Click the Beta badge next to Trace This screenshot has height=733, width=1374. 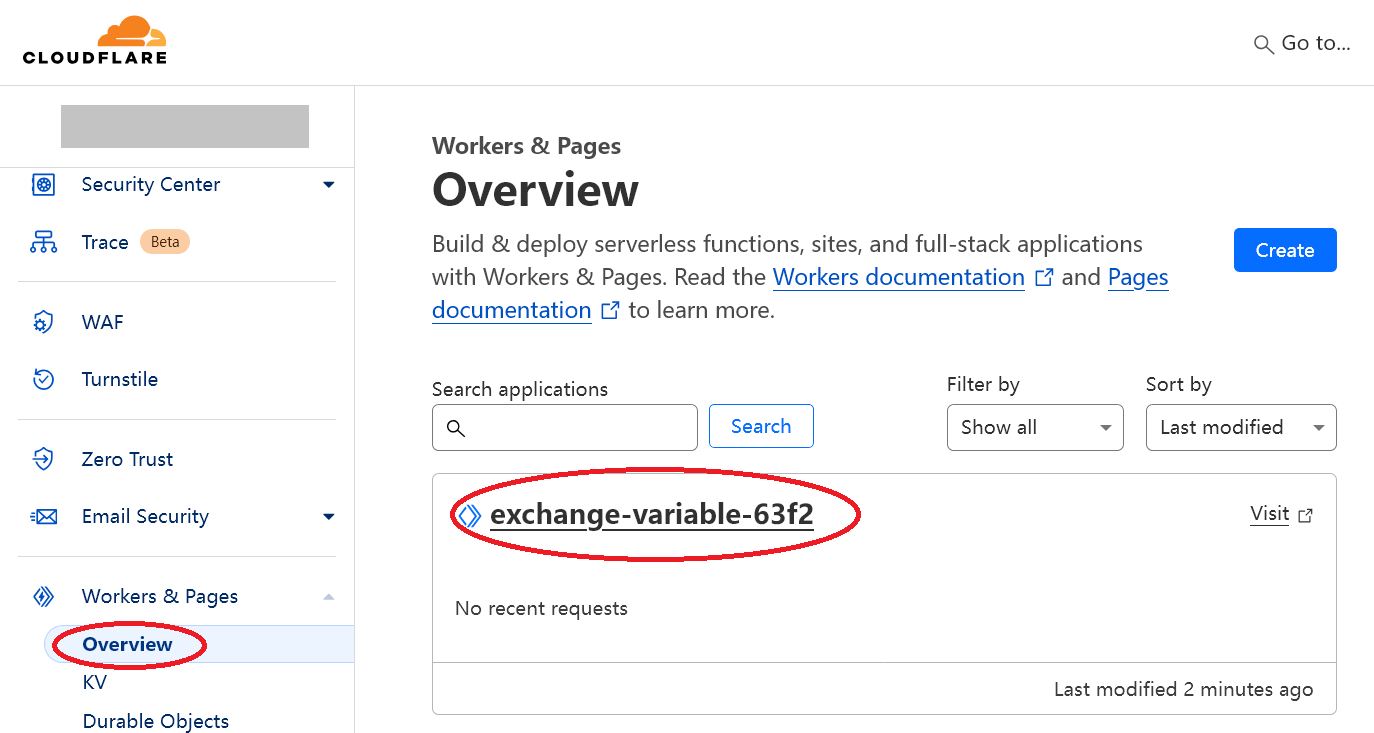pos(164,242)
